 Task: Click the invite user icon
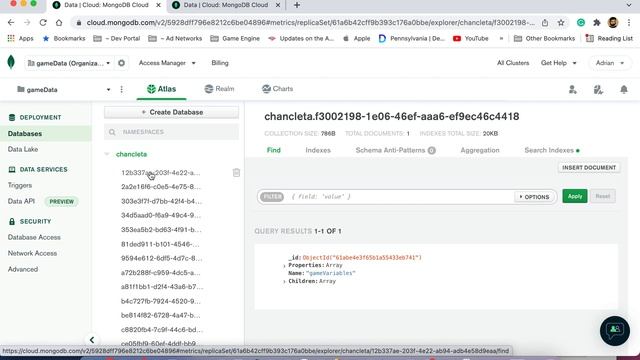pos(573,89)
